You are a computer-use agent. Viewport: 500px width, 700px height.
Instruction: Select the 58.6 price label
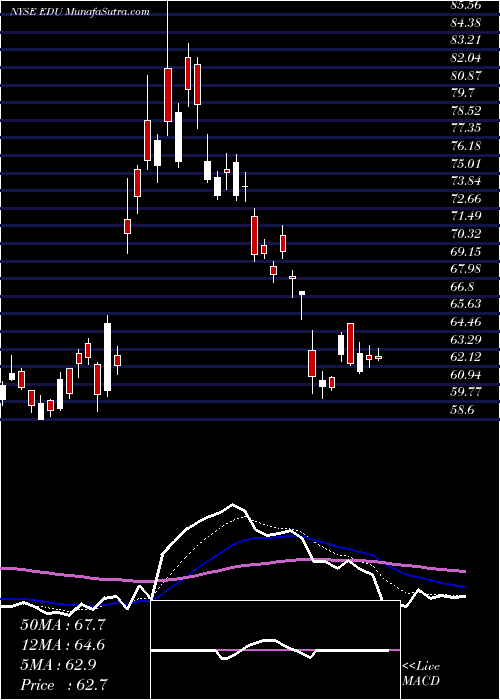point(463,410)
